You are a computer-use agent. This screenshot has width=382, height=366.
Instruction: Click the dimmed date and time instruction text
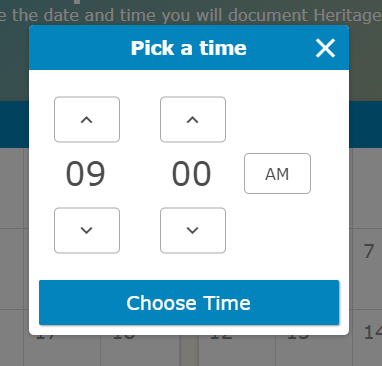pyautogui.click(x=191, y=15)
